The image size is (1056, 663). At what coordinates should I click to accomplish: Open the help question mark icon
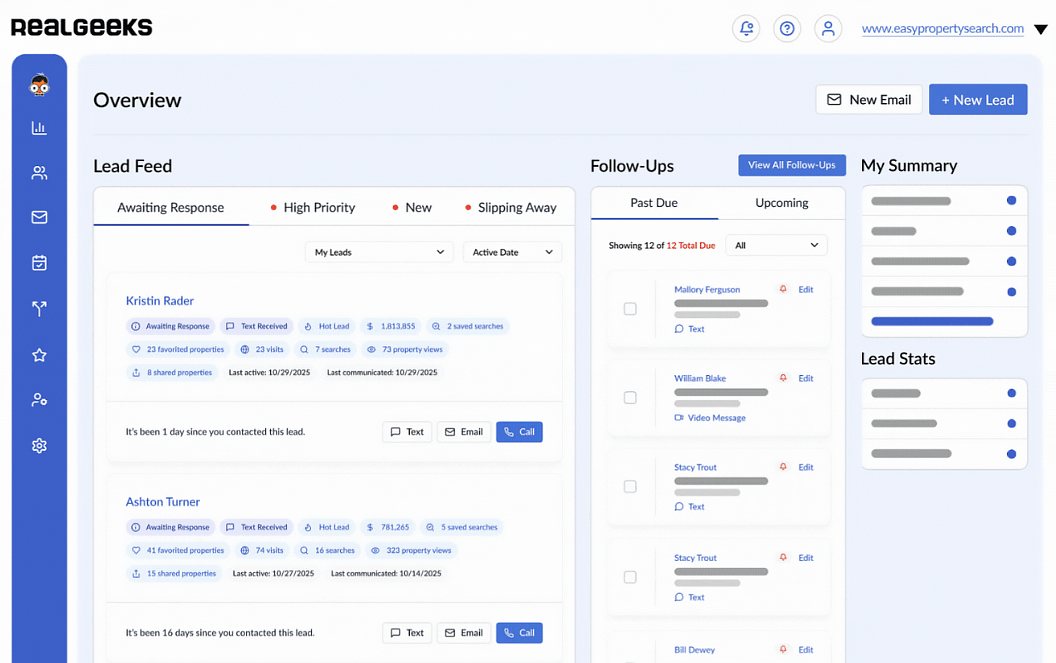pyautogui.click(x=787, y=29)
